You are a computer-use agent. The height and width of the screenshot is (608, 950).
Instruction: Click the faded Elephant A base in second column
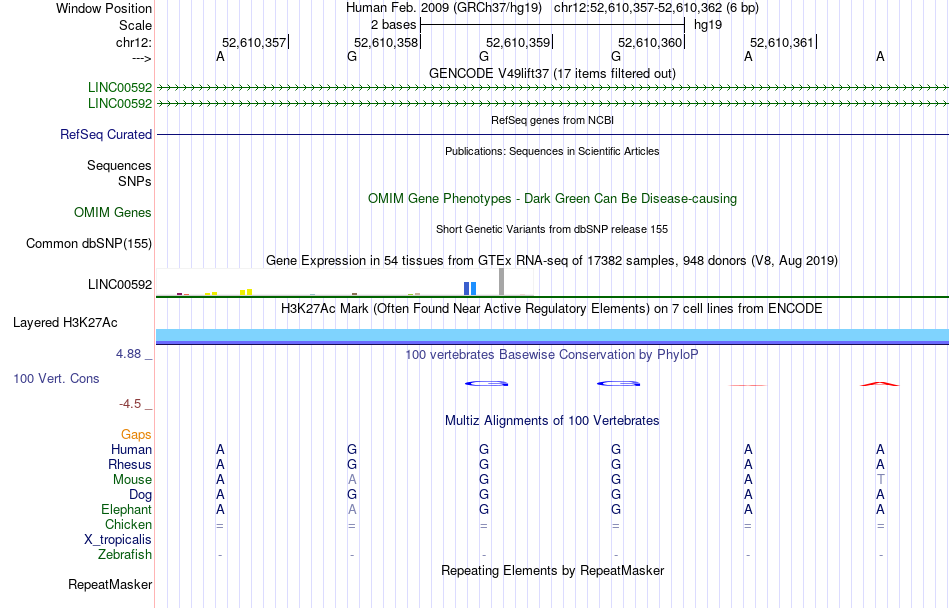[x=352, y=509]
